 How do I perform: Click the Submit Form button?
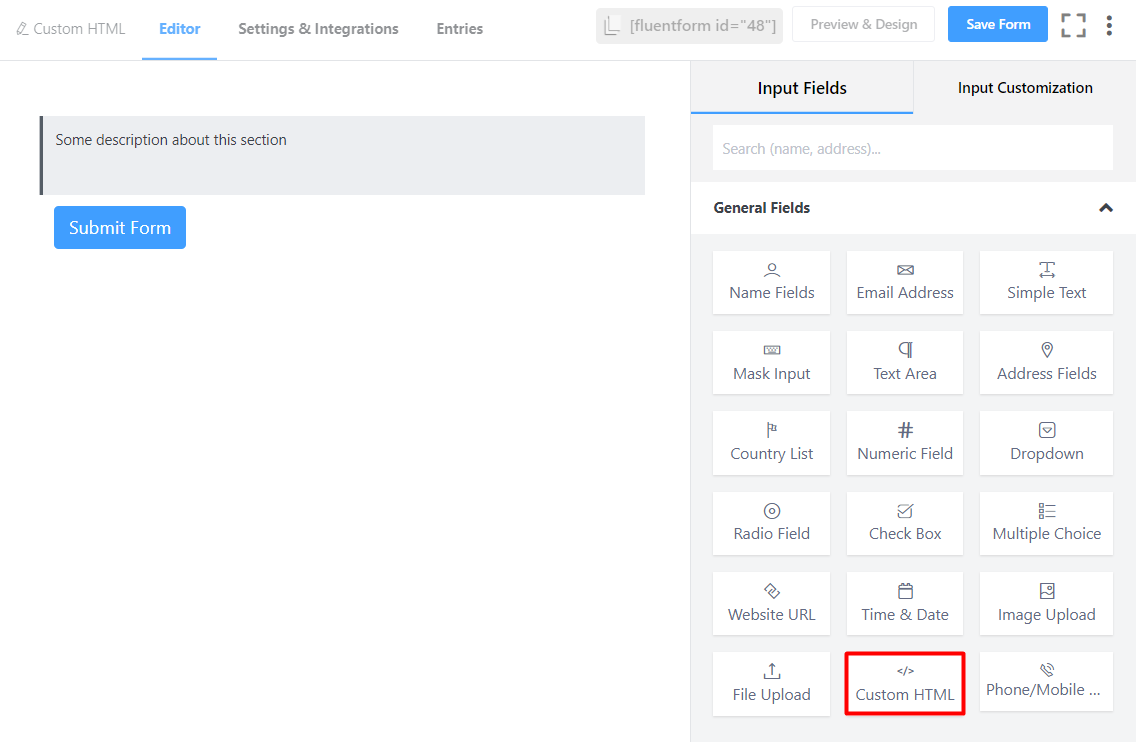pos(120,228)
